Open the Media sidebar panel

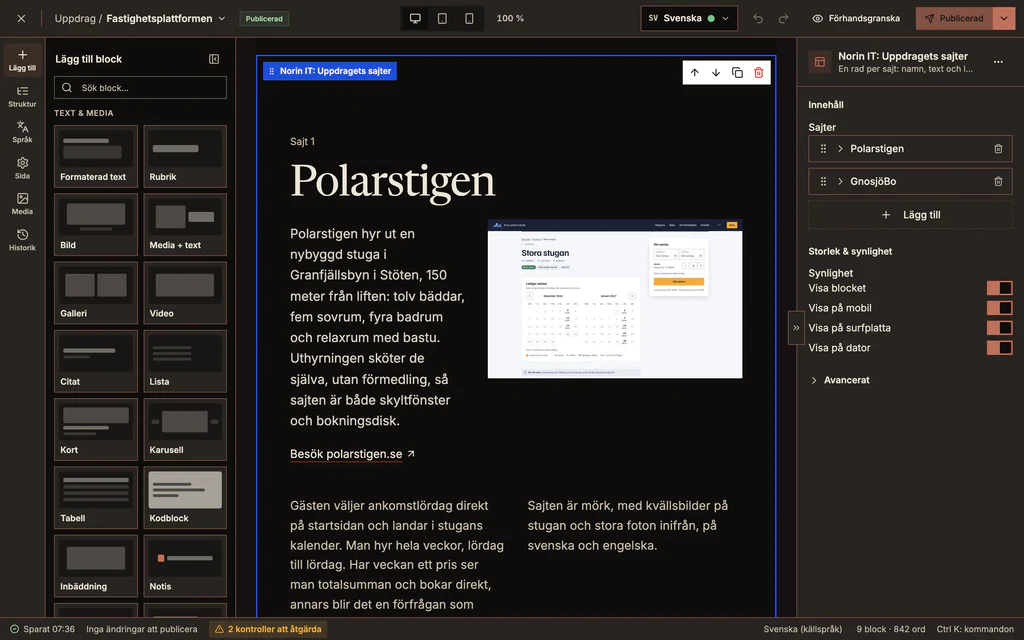click(22, 204)
